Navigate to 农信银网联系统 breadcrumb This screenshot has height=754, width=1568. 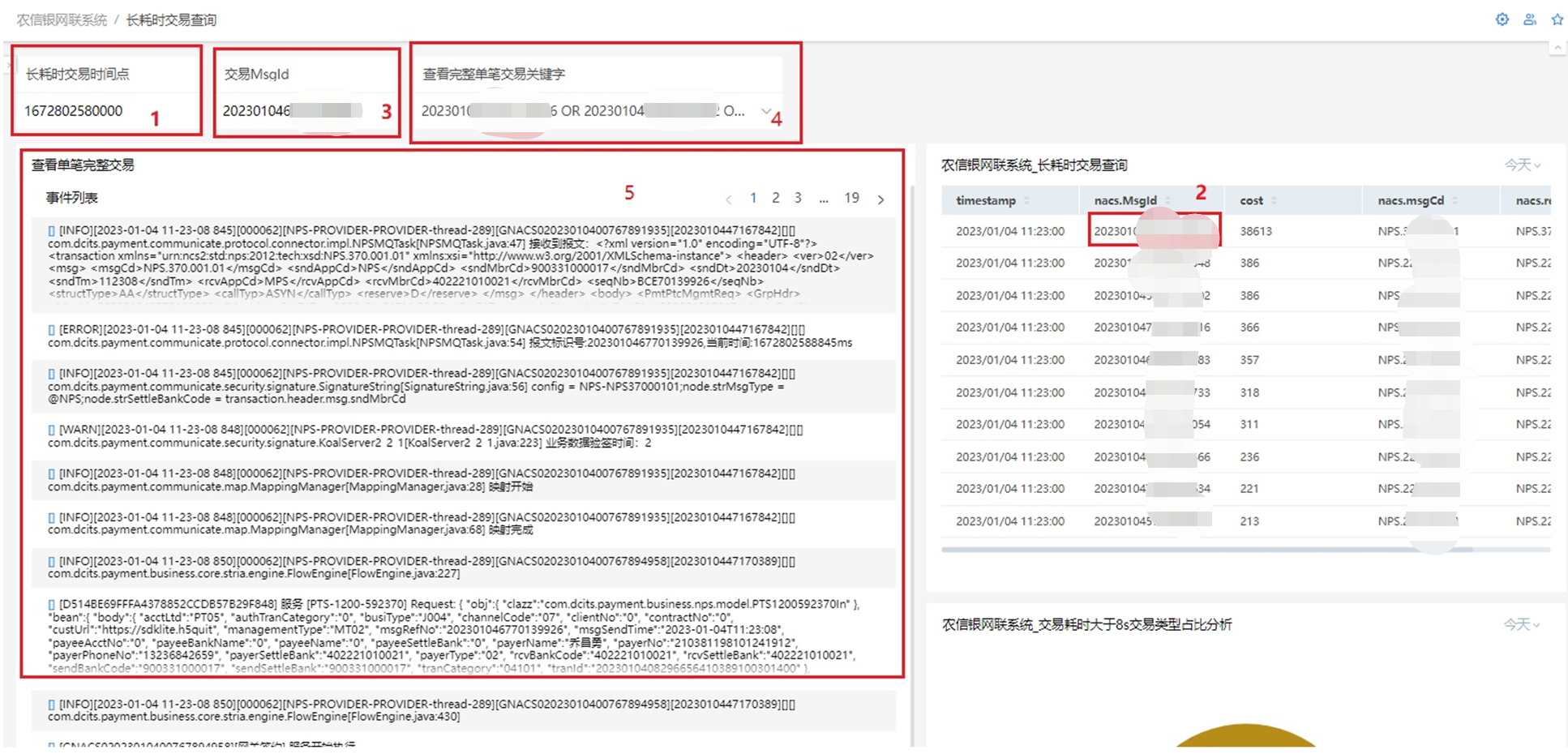pyautogui.click(x=62, y=19)
